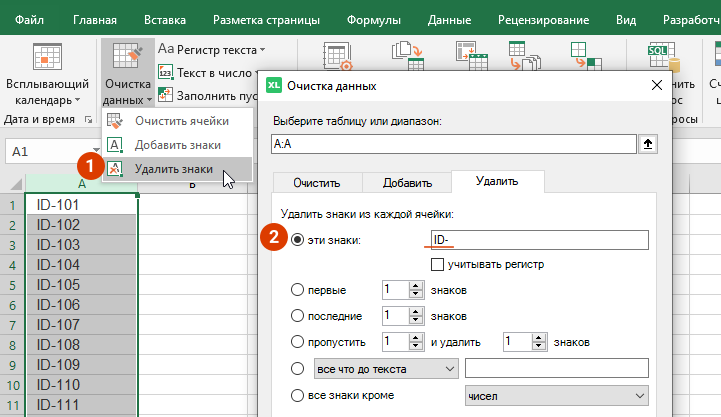The image size is (721, 417).
Task: Open the Формулы ribbon tab
Action: [374, 19]
